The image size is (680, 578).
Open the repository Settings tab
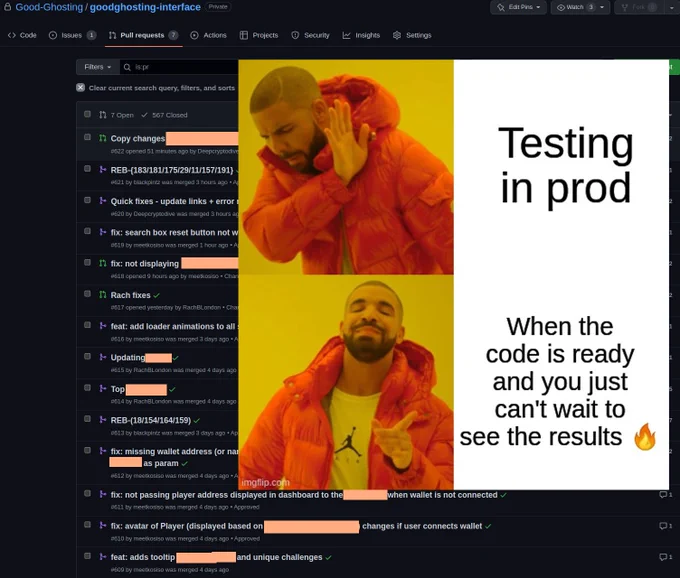point(412,35)
